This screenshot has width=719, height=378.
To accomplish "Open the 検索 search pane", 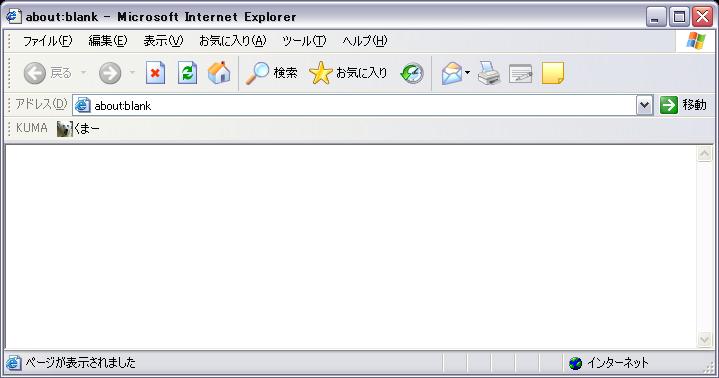I will [x=271, y=73].
